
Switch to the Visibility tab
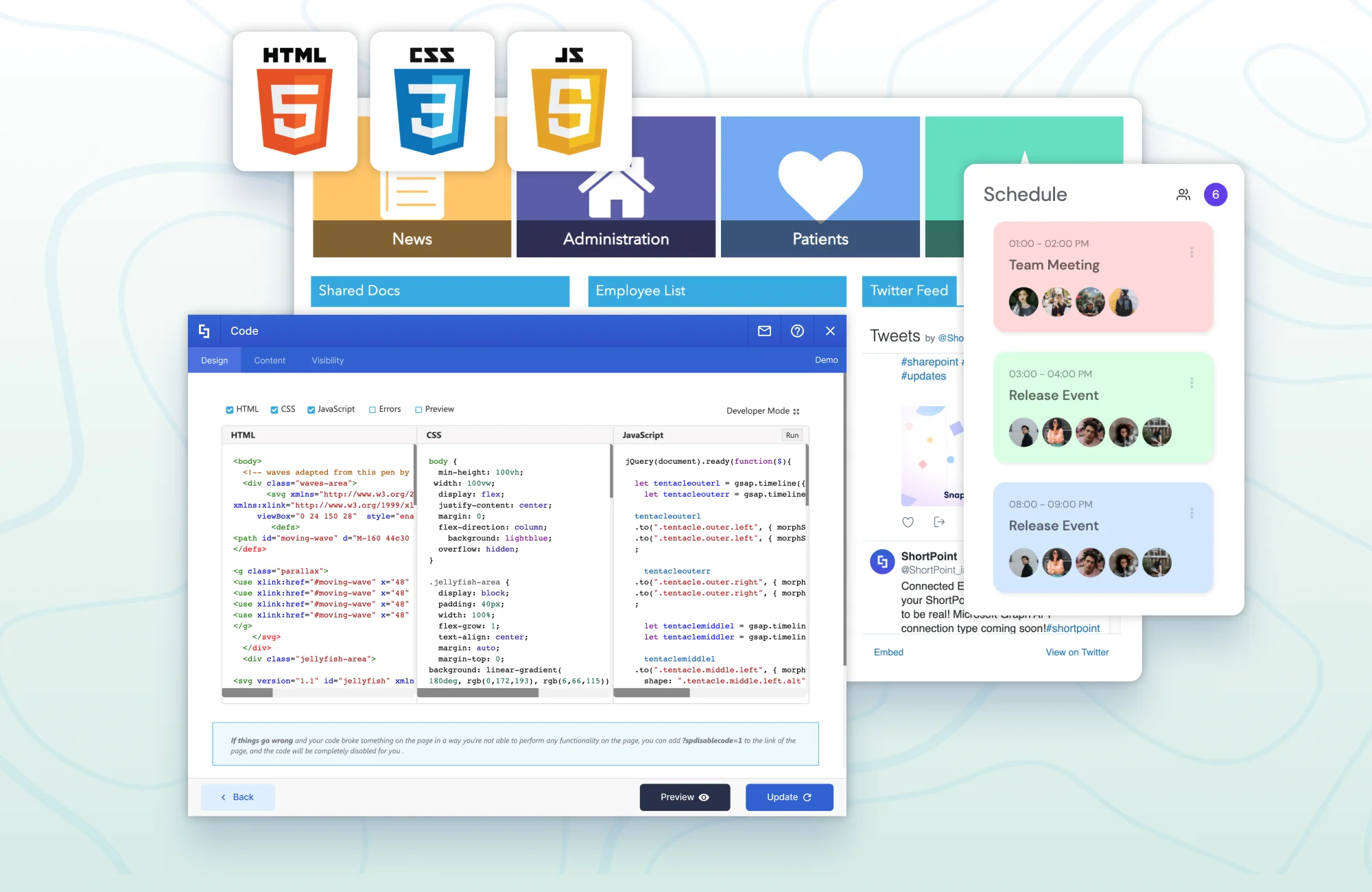[328, 360]
